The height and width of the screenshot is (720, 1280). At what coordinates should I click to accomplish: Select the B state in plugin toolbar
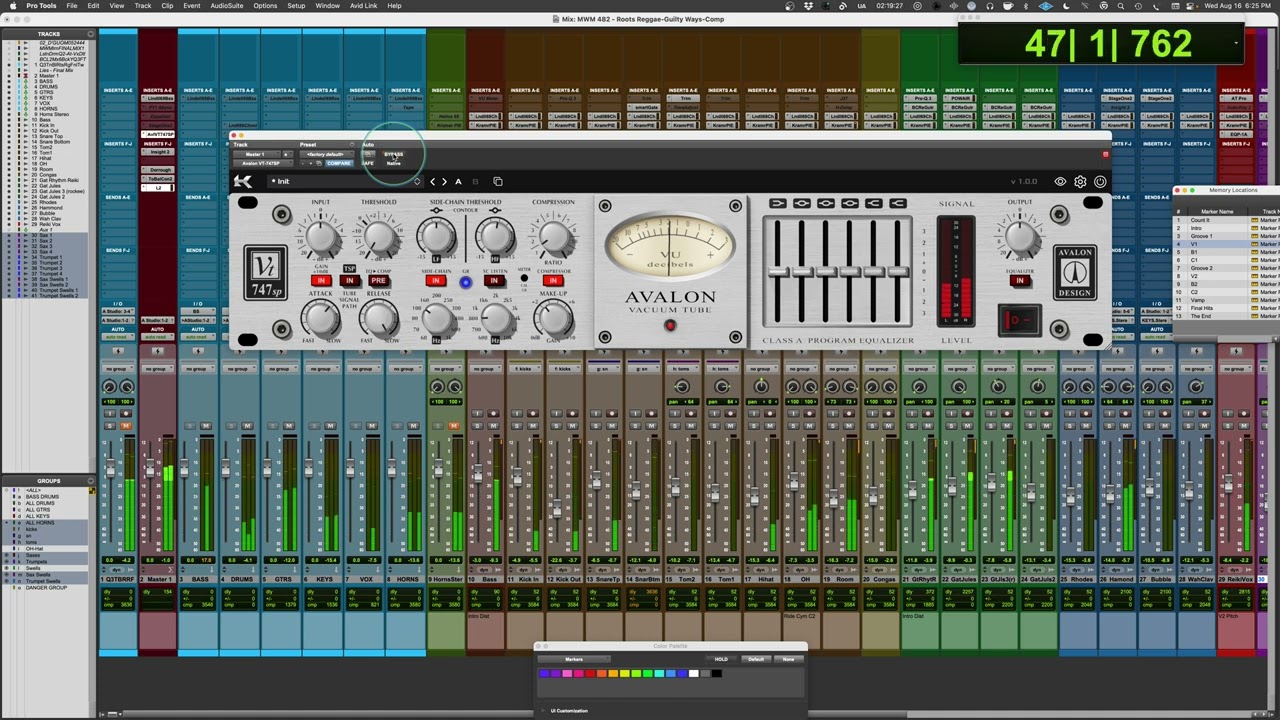[x=475, y=181]
